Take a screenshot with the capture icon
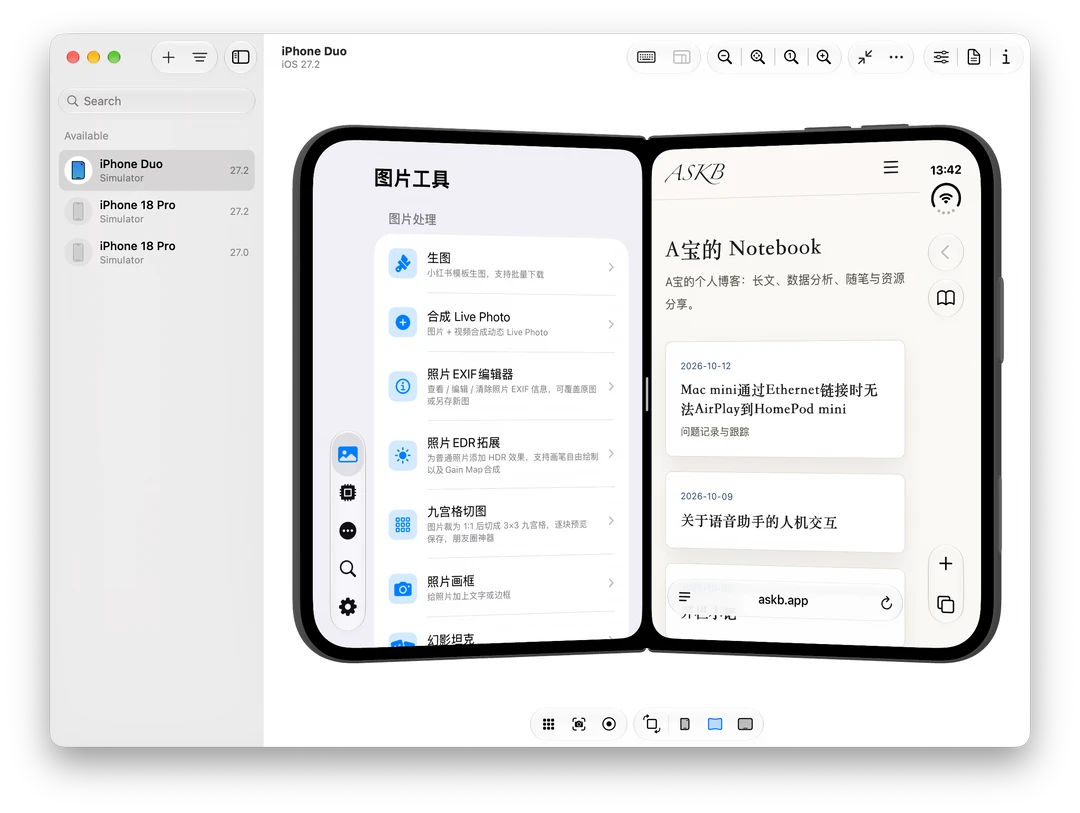 pos(579,724)
